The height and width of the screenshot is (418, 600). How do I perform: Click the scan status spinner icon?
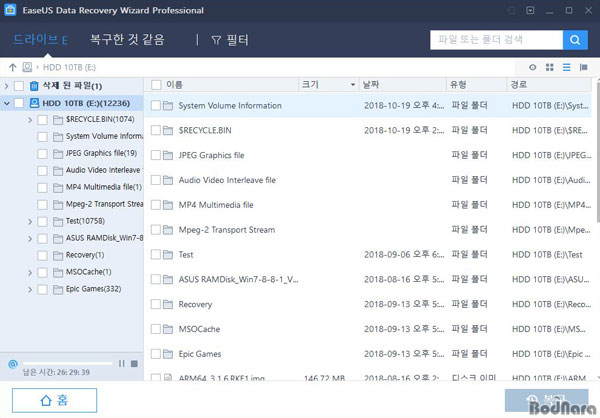(x=13, y=364)
